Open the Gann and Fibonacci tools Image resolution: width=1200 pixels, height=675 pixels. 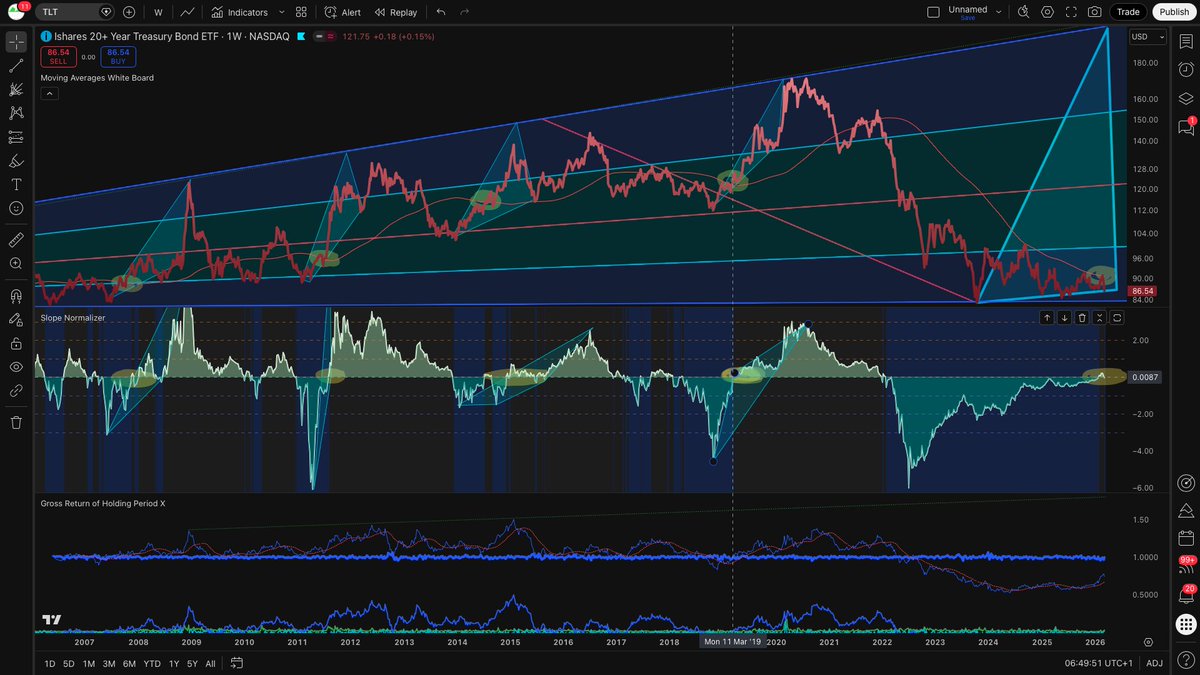(x=16, y=89)
